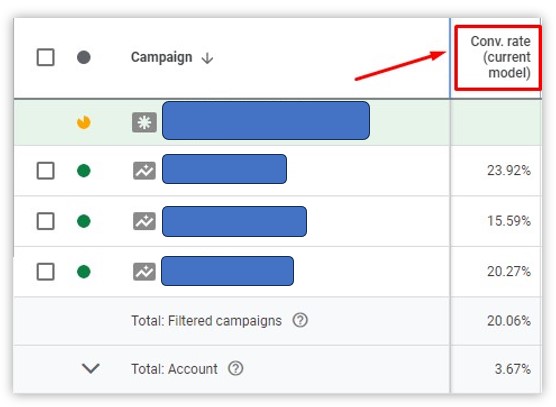
Task: Click the Campaign column header
Action: [162, 57]
